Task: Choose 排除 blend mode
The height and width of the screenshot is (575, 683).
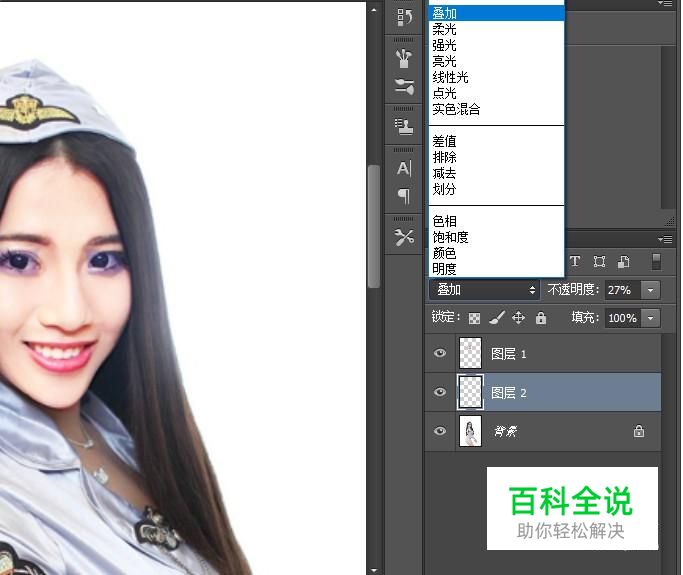Action: [497, 157]
